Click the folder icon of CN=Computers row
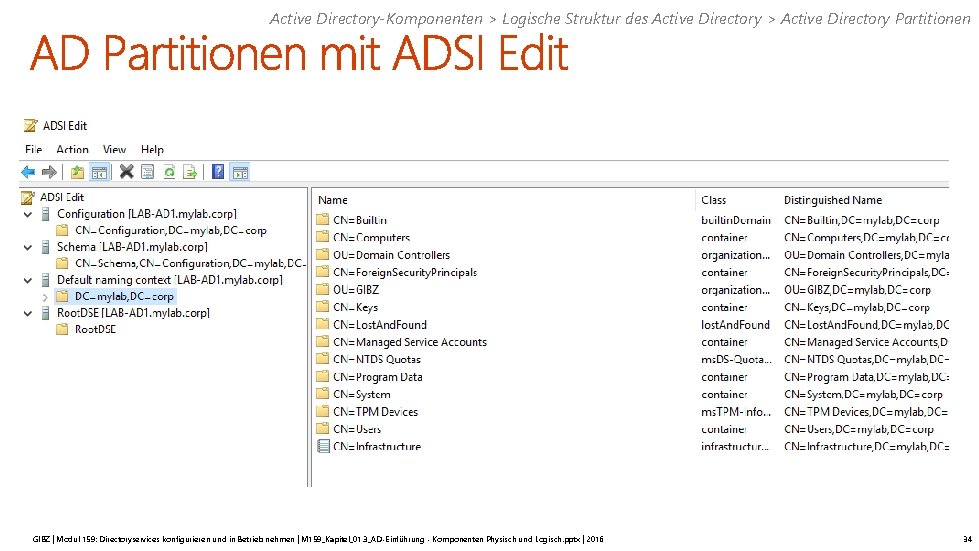979x551 pixels. pyautogui.click(x=323, y=237)
